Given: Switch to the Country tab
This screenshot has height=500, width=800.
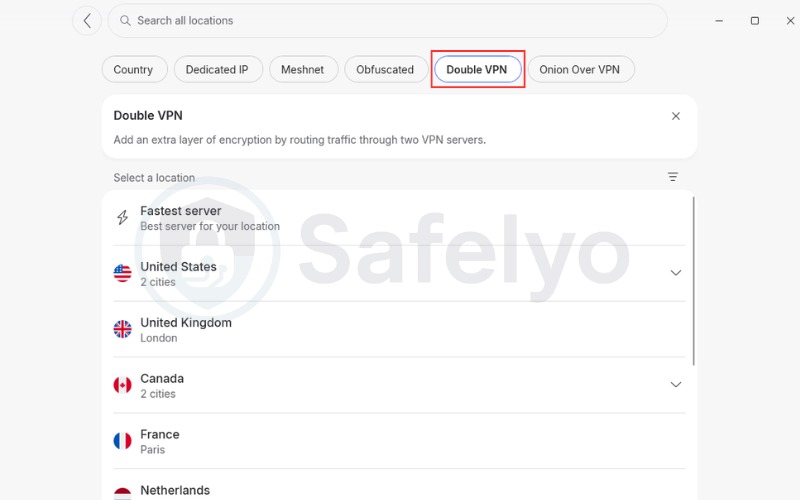Looking at the screenshot, I should point(135,69).
